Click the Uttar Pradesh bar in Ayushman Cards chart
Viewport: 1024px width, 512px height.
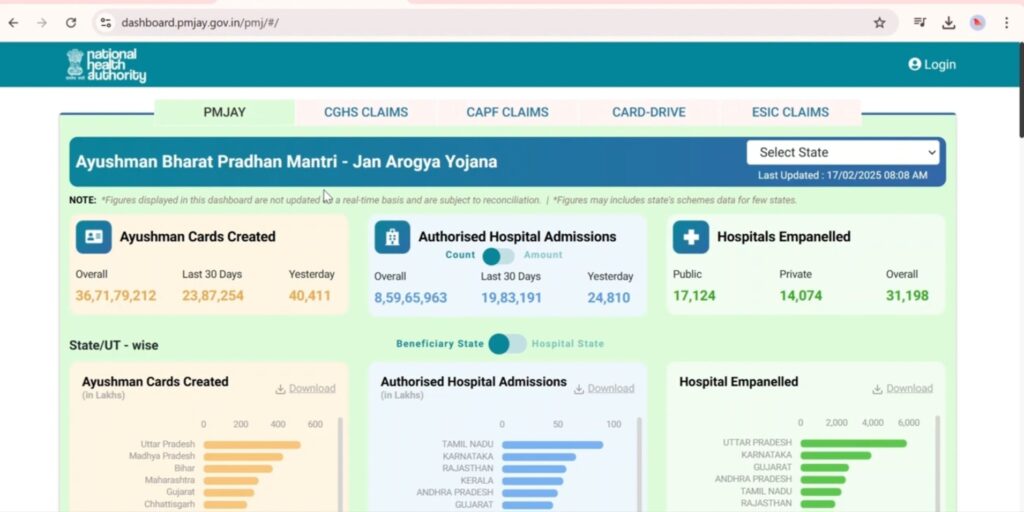251,444
